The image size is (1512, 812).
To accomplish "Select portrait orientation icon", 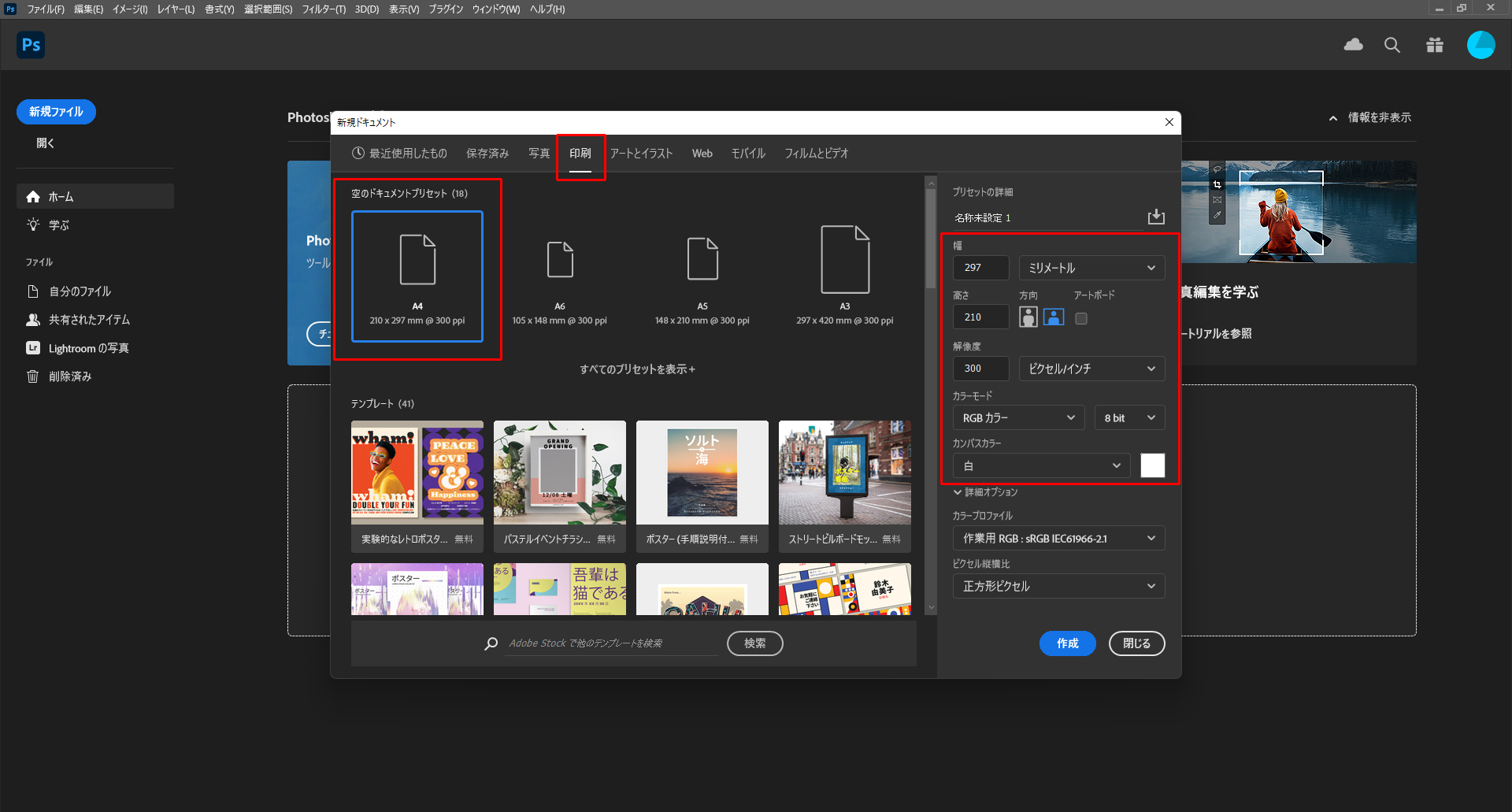I will [x=1028, y=317].
